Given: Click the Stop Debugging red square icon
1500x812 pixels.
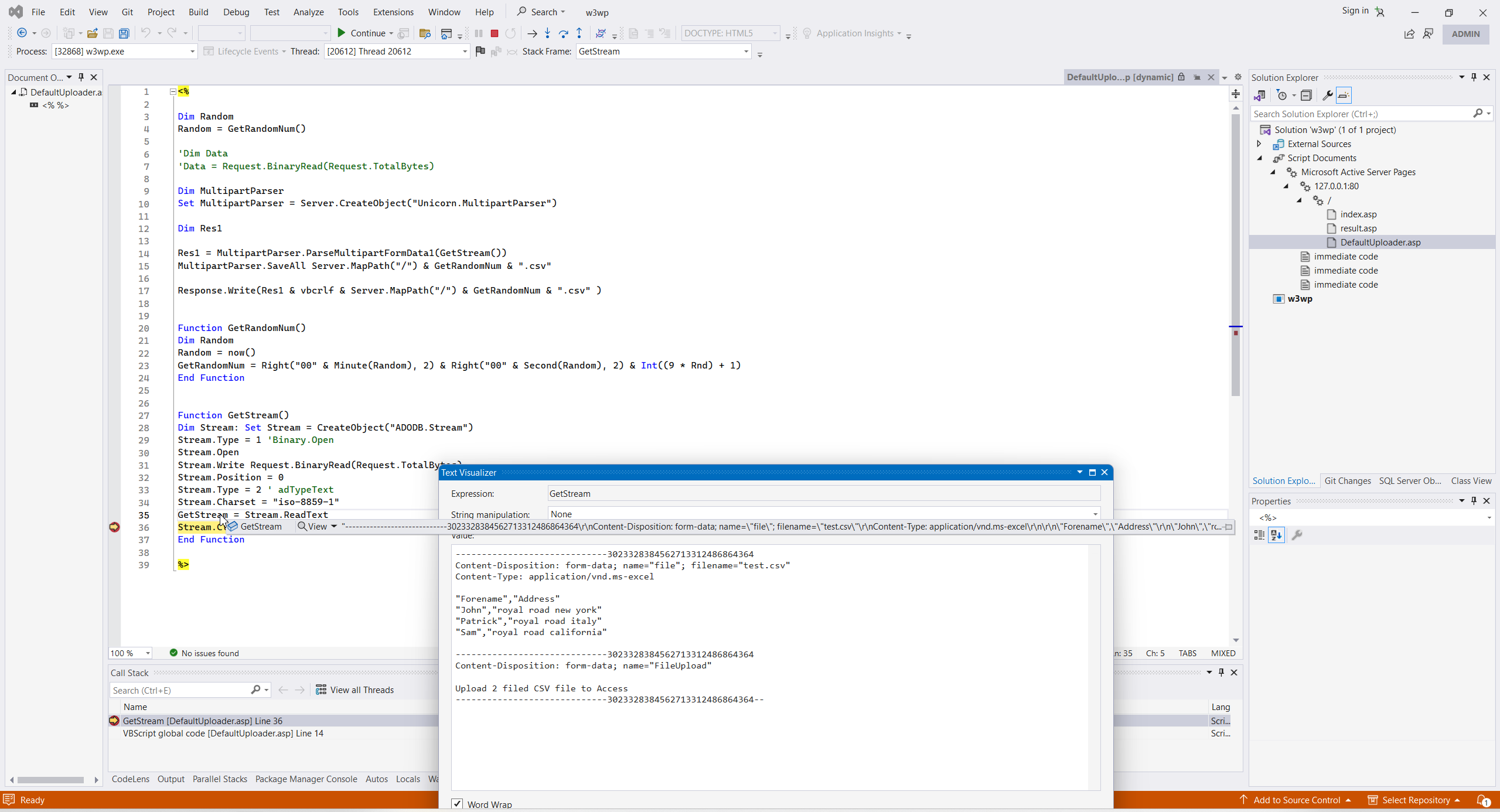Looking at the screenshot, I should click(494, 33).
